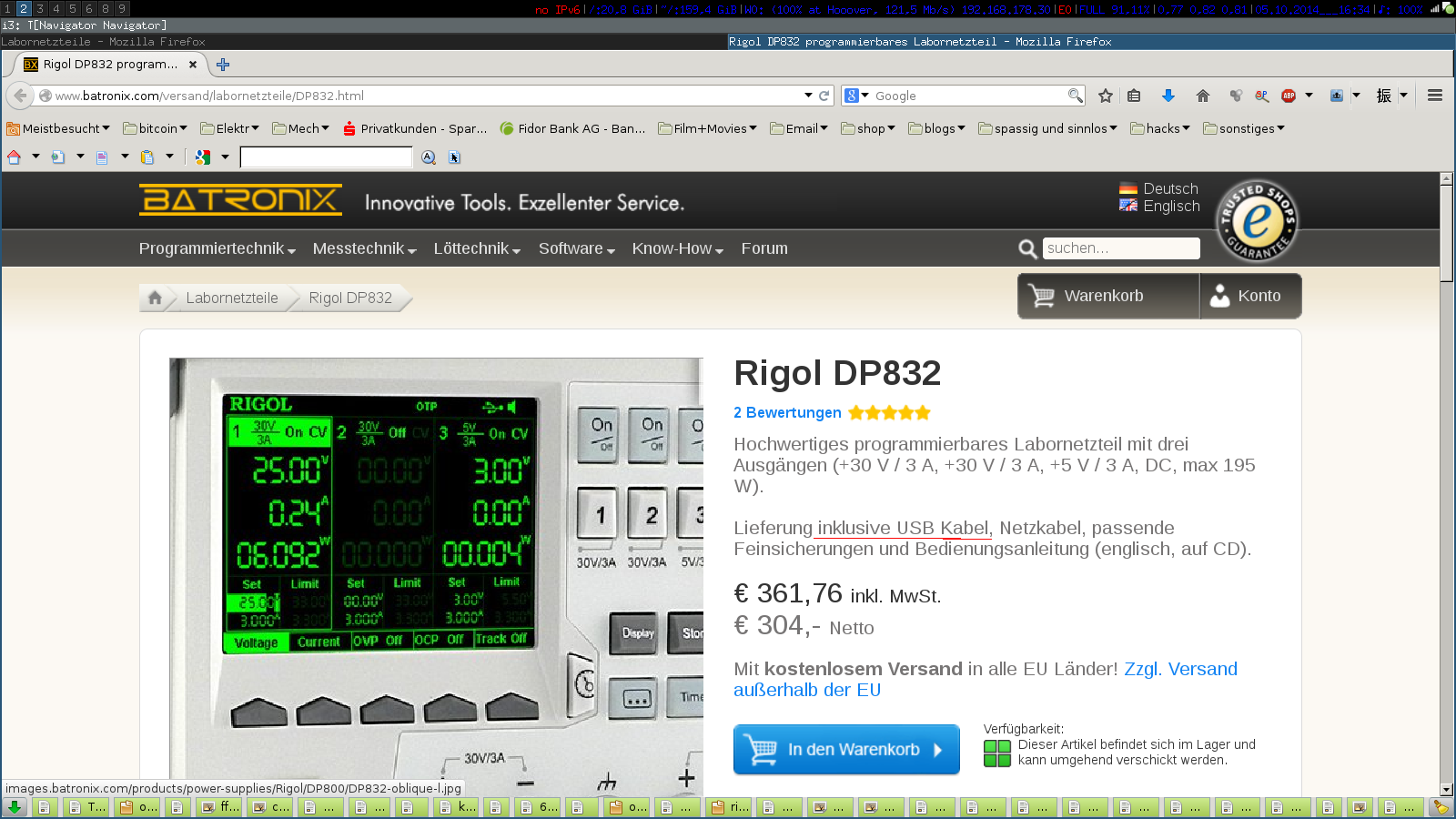The width and height of the screenshot is (1456, 819).
Task: Go to the home page via house icon
Action: pyautogui.click(x=1203, y=96)
